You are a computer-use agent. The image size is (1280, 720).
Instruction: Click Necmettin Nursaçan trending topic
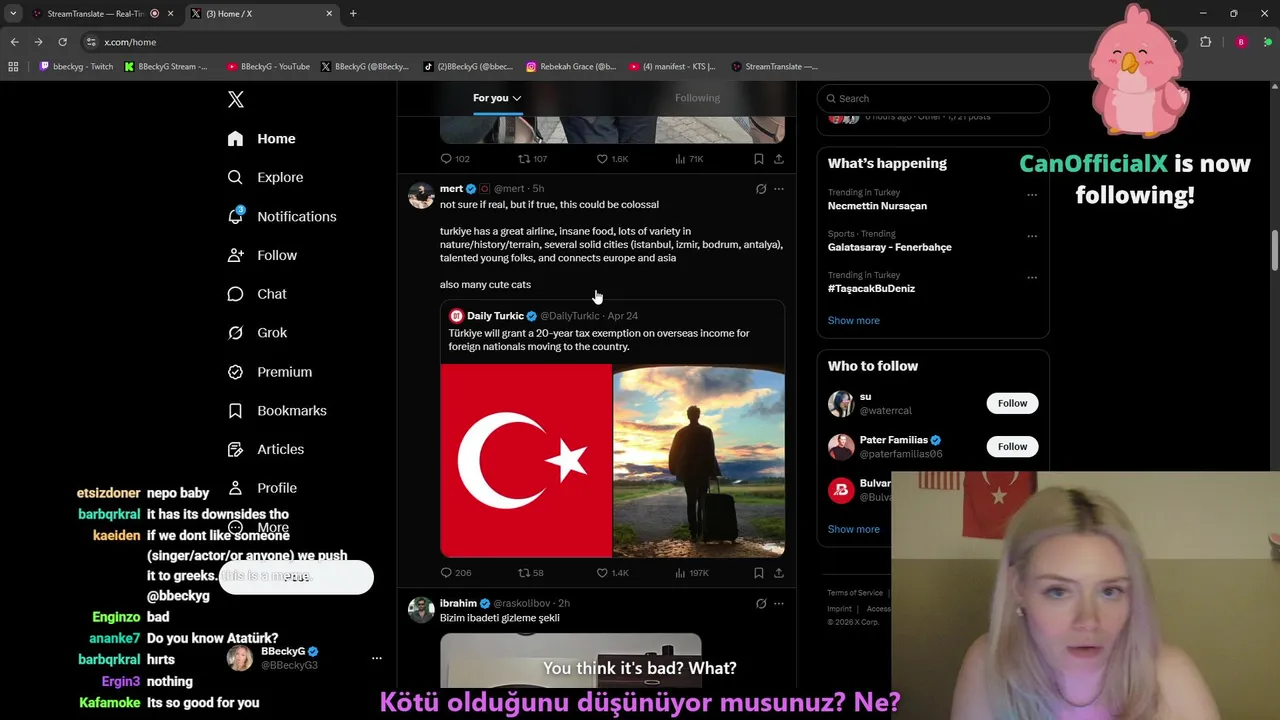pos(877,206)
